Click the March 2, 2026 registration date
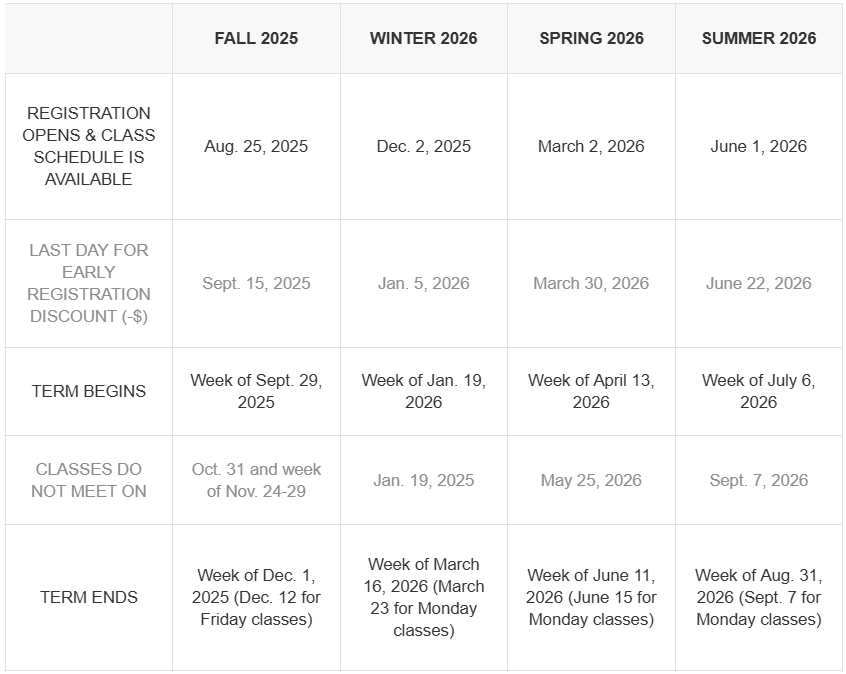 click(x=591, y=146)
